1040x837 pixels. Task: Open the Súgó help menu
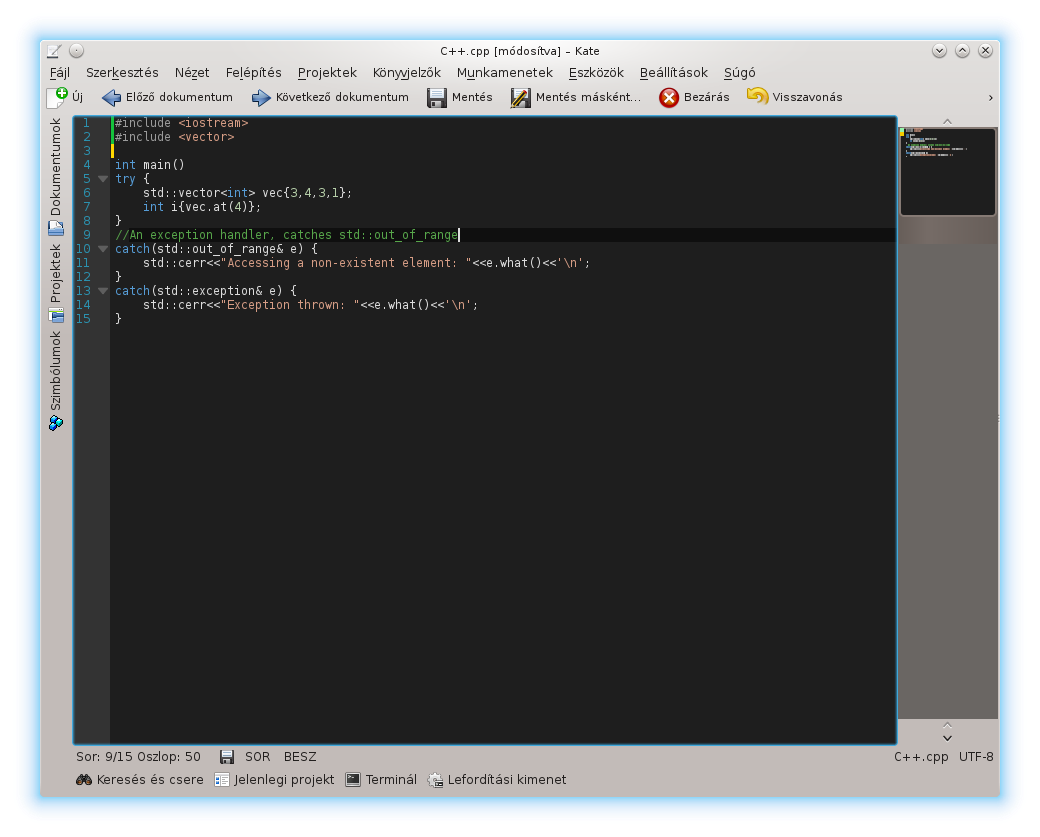click(740, 72)
